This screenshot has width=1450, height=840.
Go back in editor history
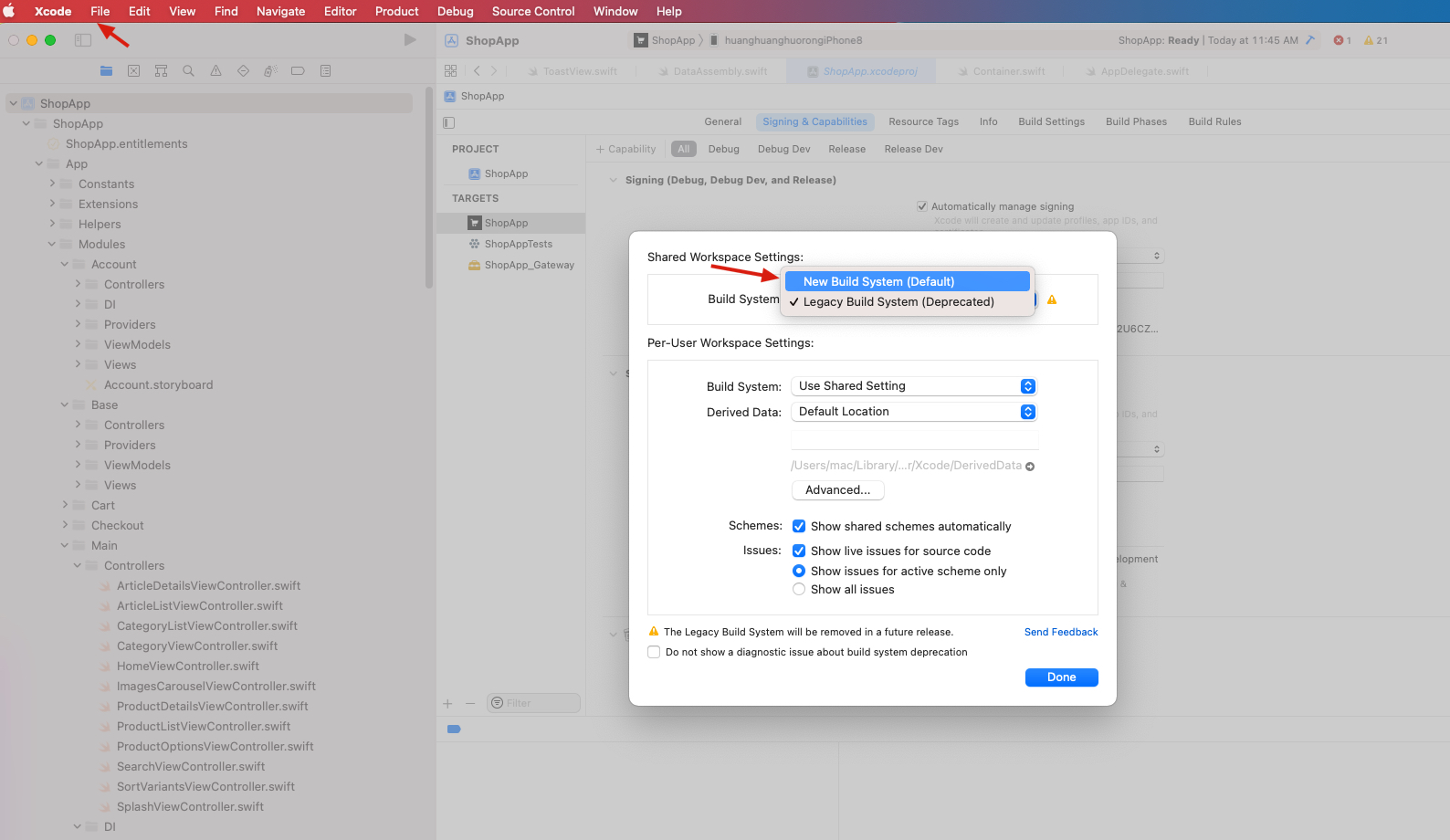click(477, 71)
